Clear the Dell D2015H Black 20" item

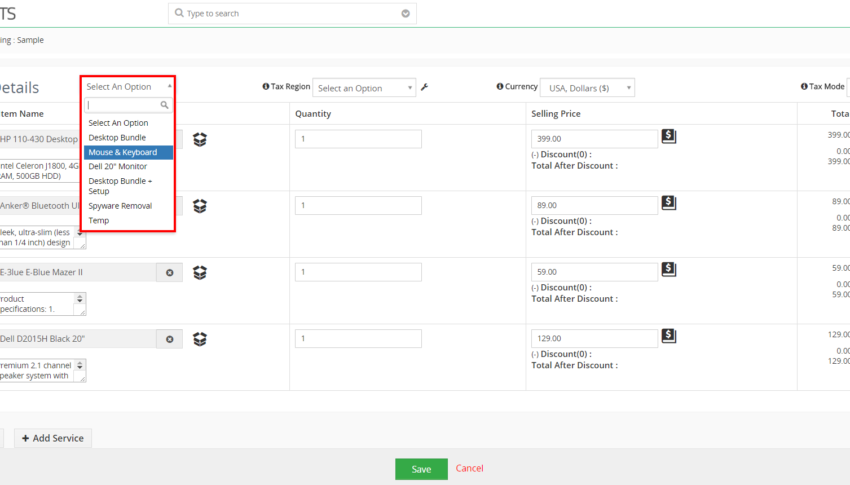tap(170, 339)
